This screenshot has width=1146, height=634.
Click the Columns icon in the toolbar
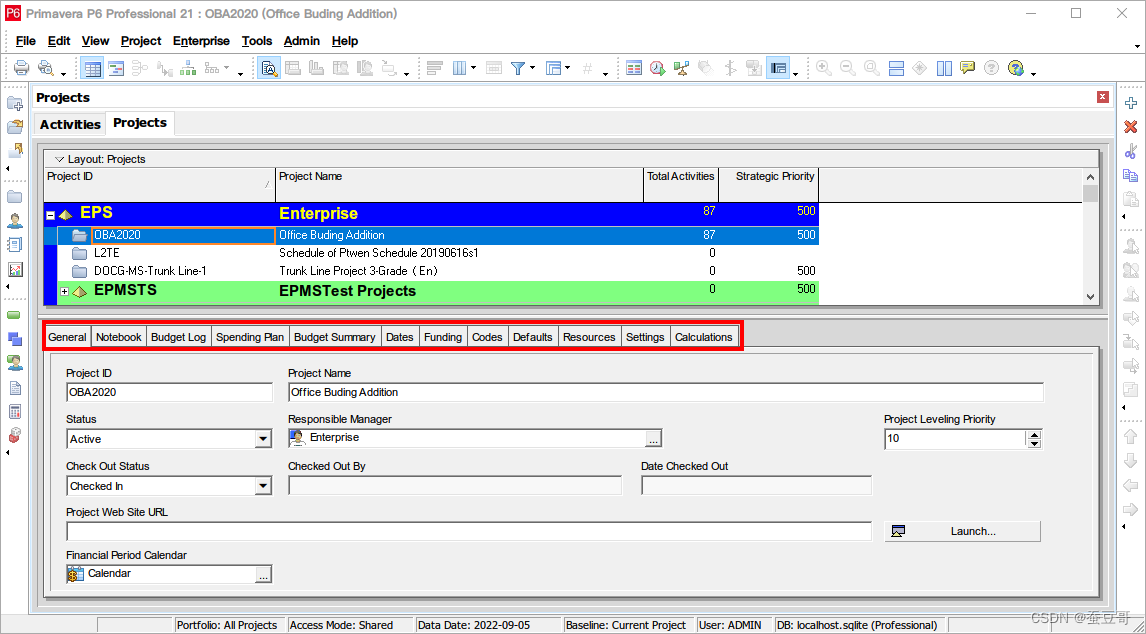460,69
